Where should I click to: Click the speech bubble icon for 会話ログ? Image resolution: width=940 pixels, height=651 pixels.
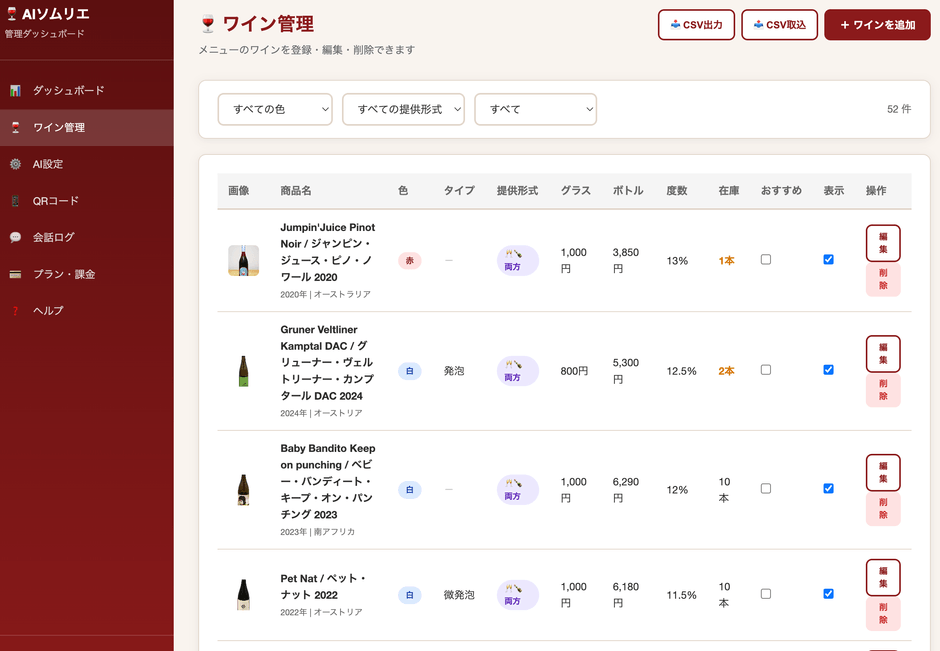click(16, 237)
